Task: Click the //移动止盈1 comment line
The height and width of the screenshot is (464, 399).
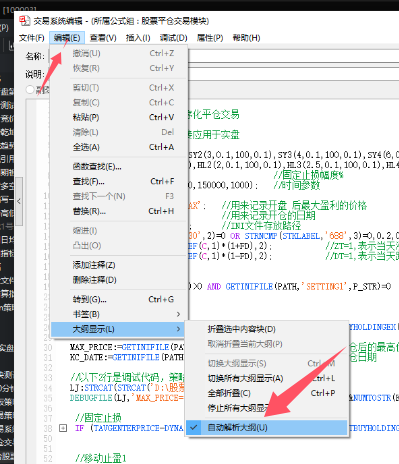Action: point(101,458)
